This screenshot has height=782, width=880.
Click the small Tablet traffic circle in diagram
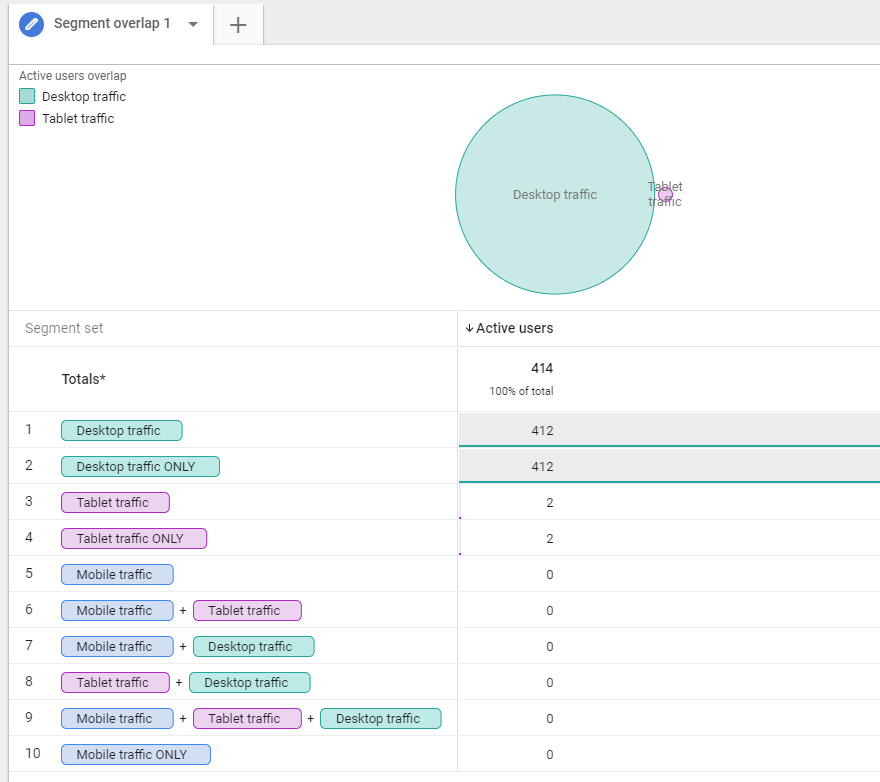click(666, 194)
